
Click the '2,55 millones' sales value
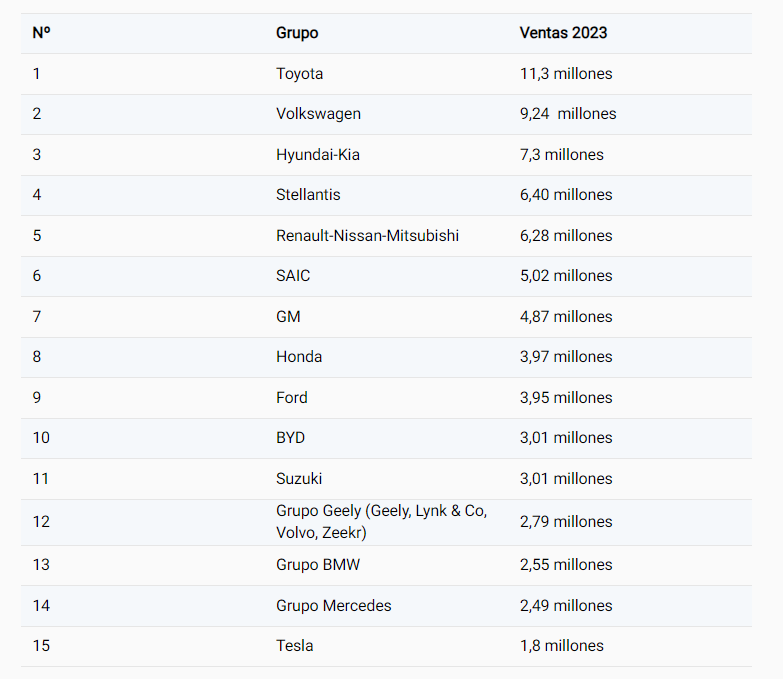[x=566, y=565]
